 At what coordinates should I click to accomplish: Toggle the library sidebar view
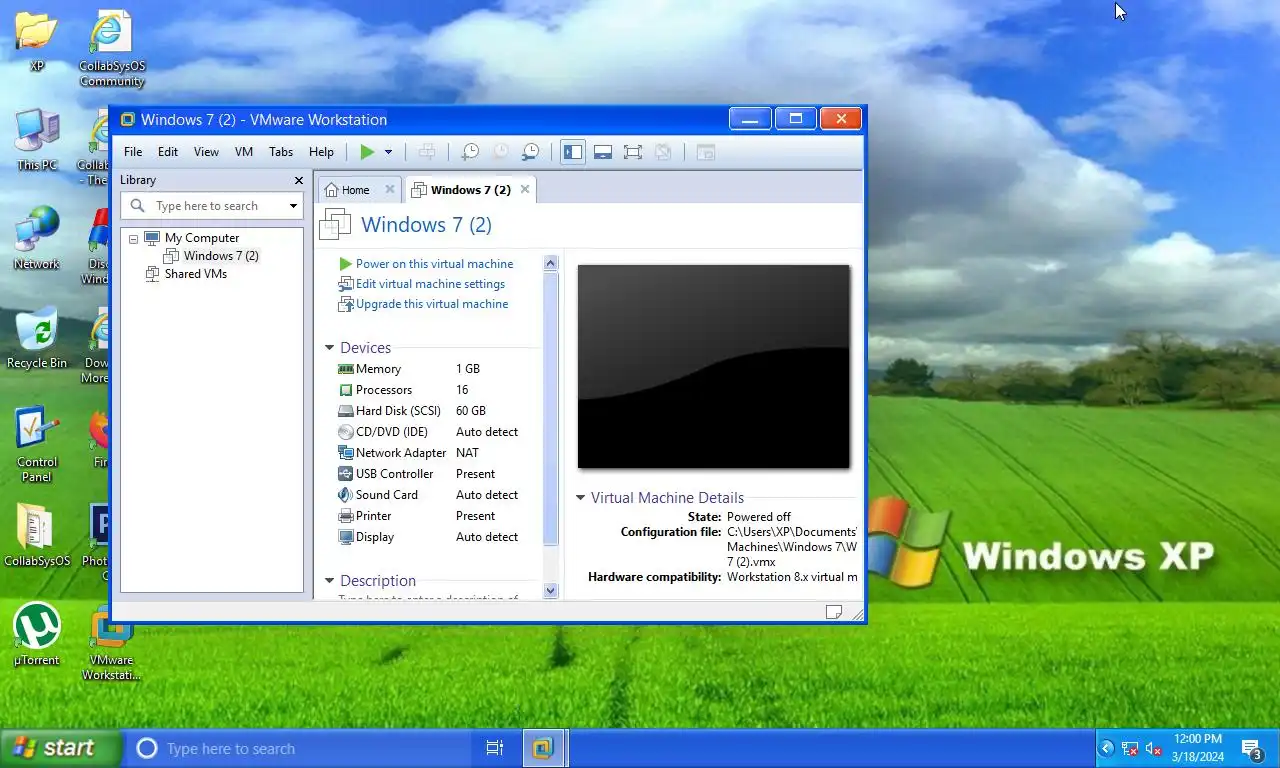pyautogui.click(x=572, y=152)
